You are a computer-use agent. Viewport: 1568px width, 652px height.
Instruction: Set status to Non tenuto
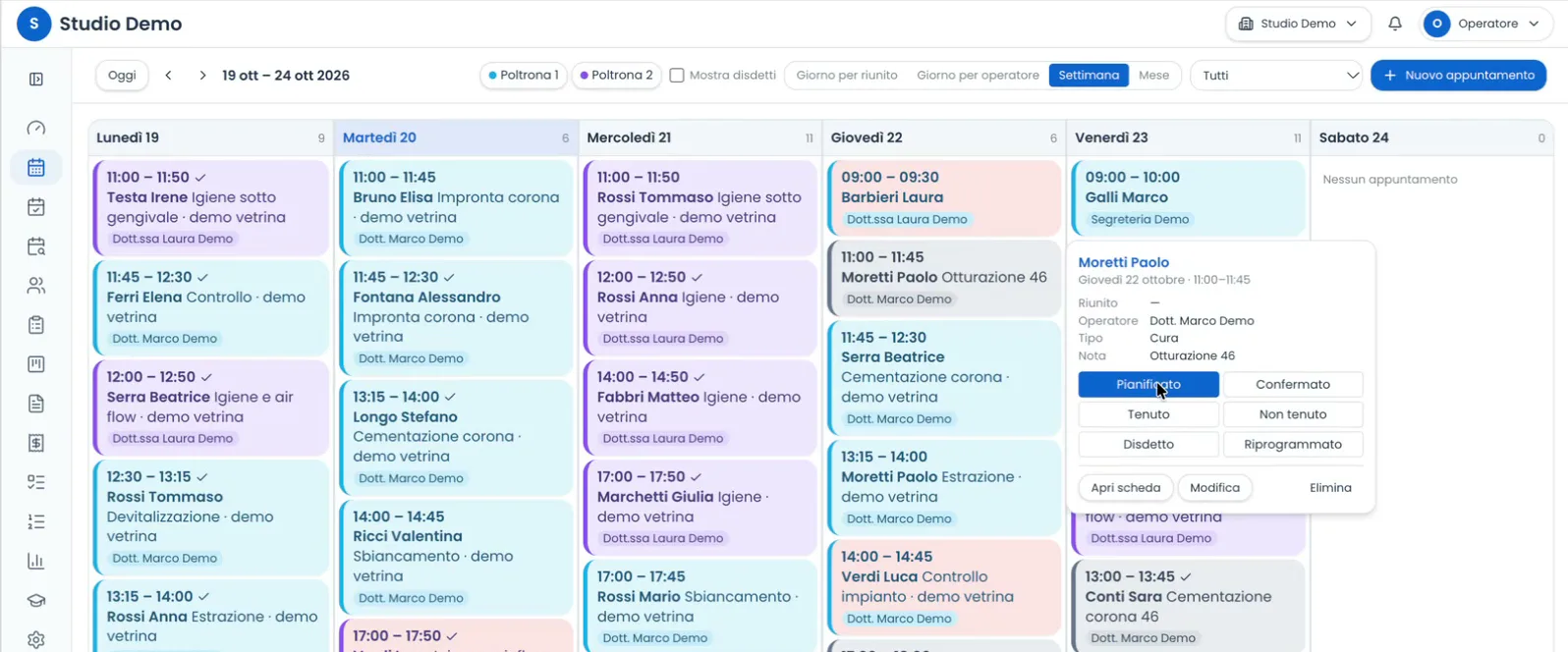click(x=1293, y=414)
